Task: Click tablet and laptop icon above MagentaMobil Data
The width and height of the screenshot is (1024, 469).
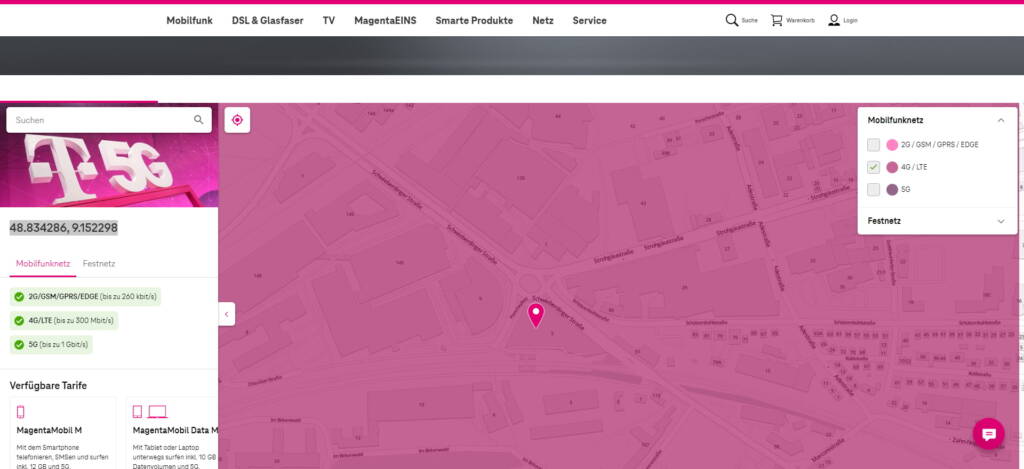Action: [150, 412]
